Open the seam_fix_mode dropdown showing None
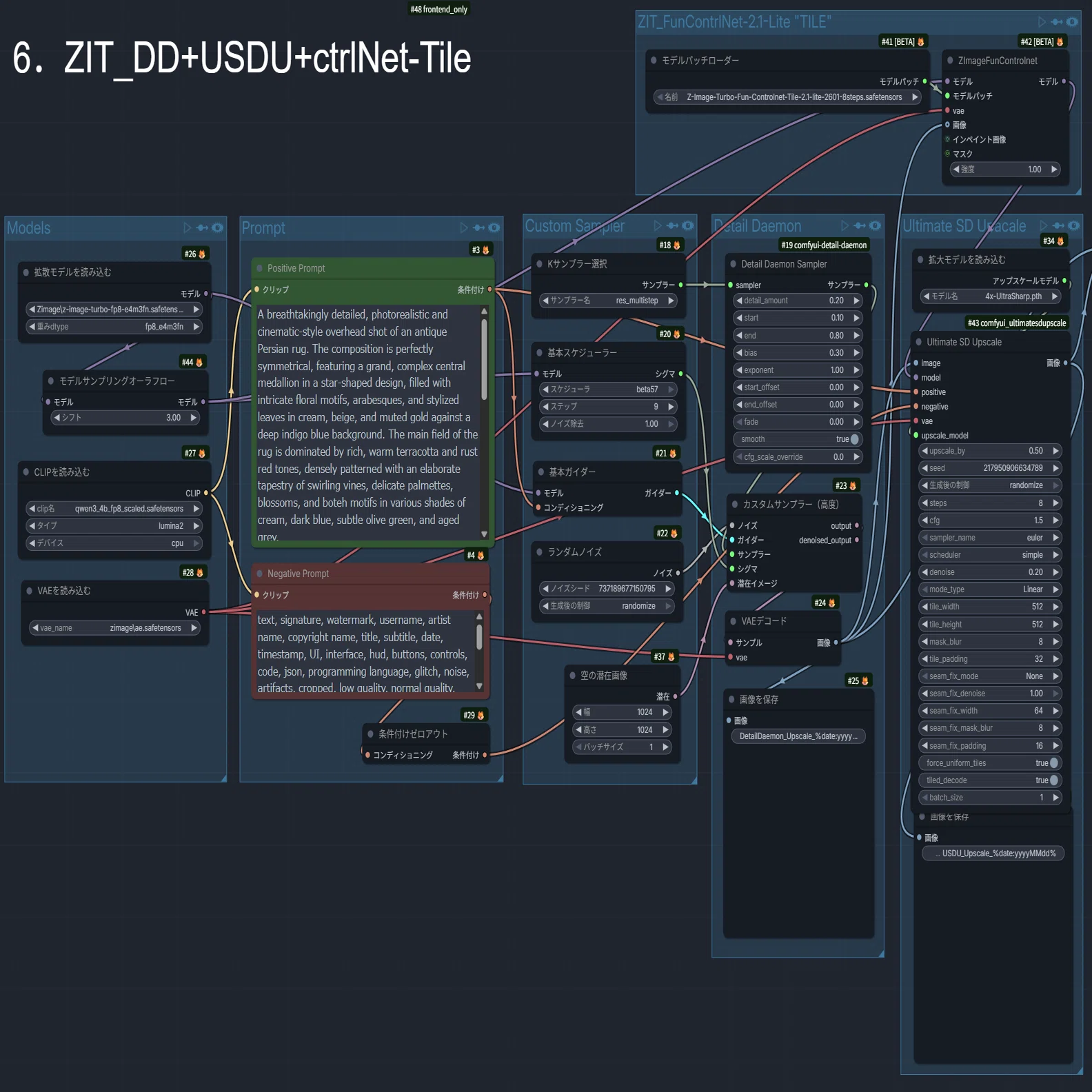 990,676
